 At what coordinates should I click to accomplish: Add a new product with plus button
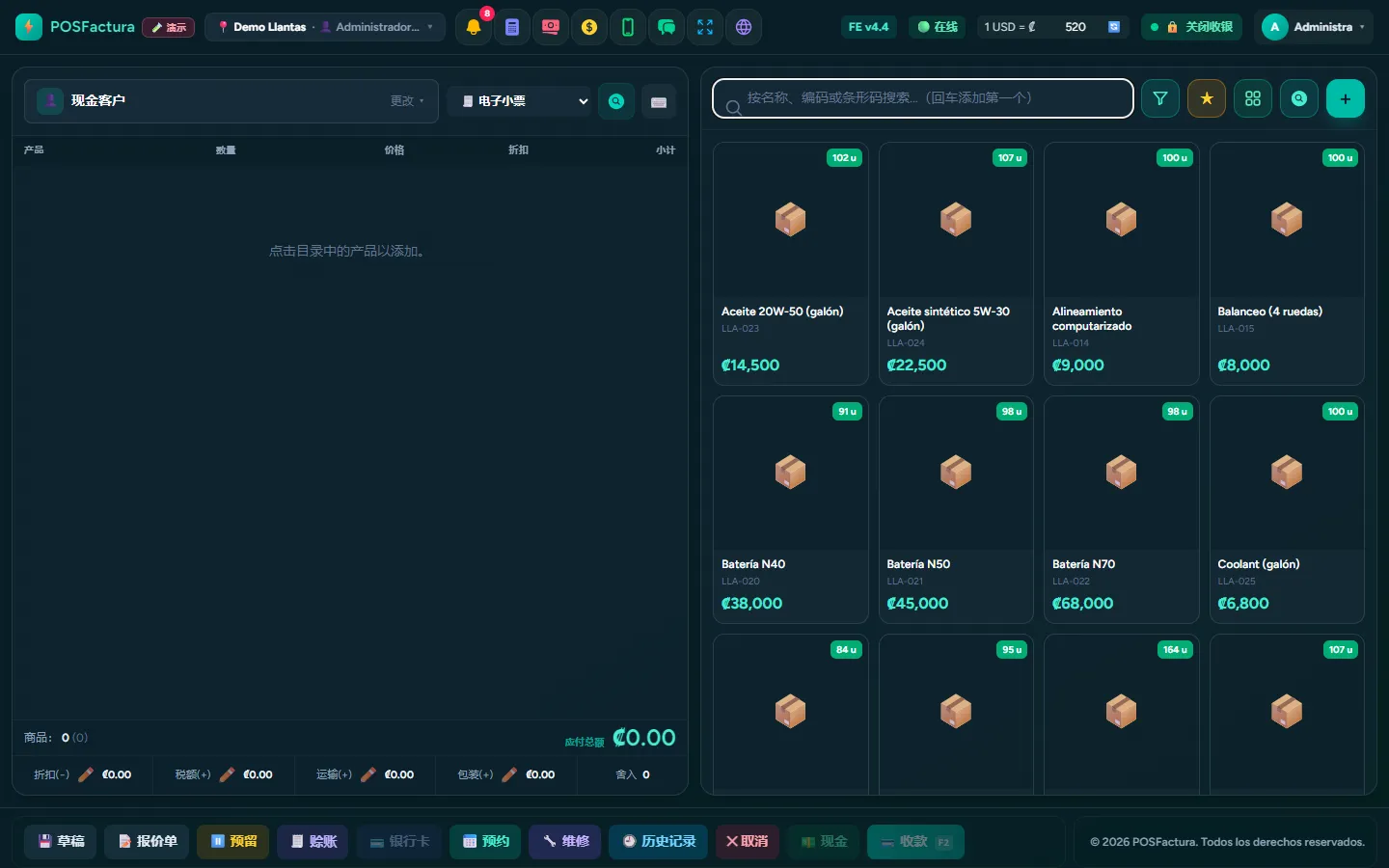tap(1346, 98)
